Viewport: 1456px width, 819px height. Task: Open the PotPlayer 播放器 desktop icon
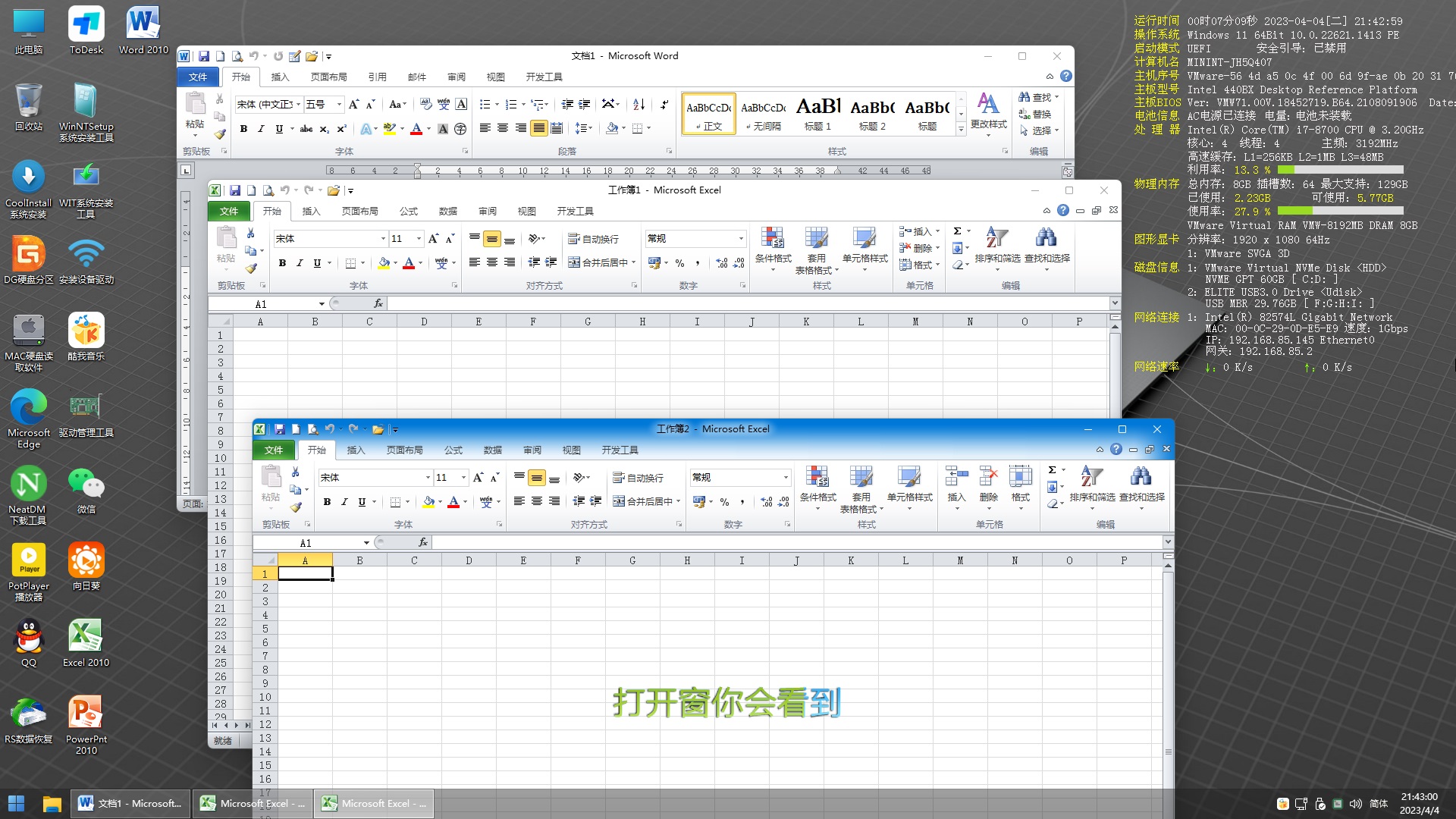(28, 572)
